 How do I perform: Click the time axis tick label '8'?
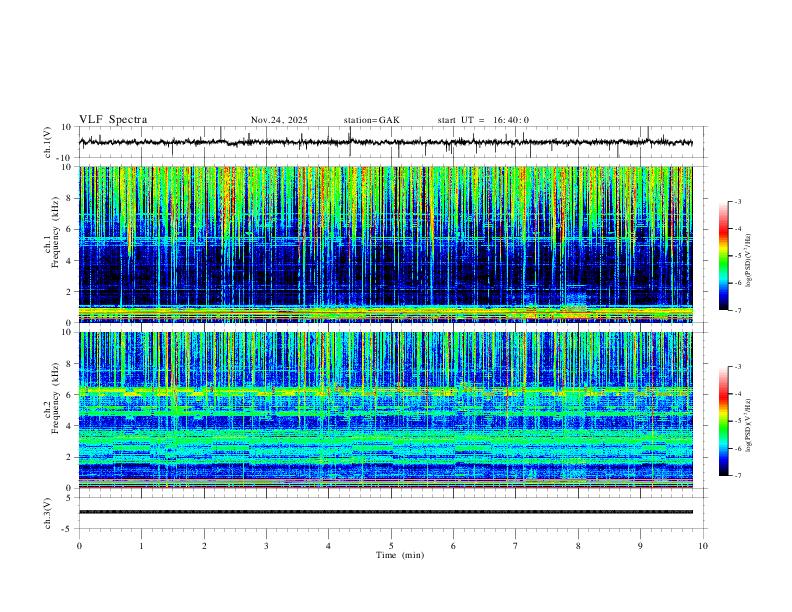pos(578,546)
